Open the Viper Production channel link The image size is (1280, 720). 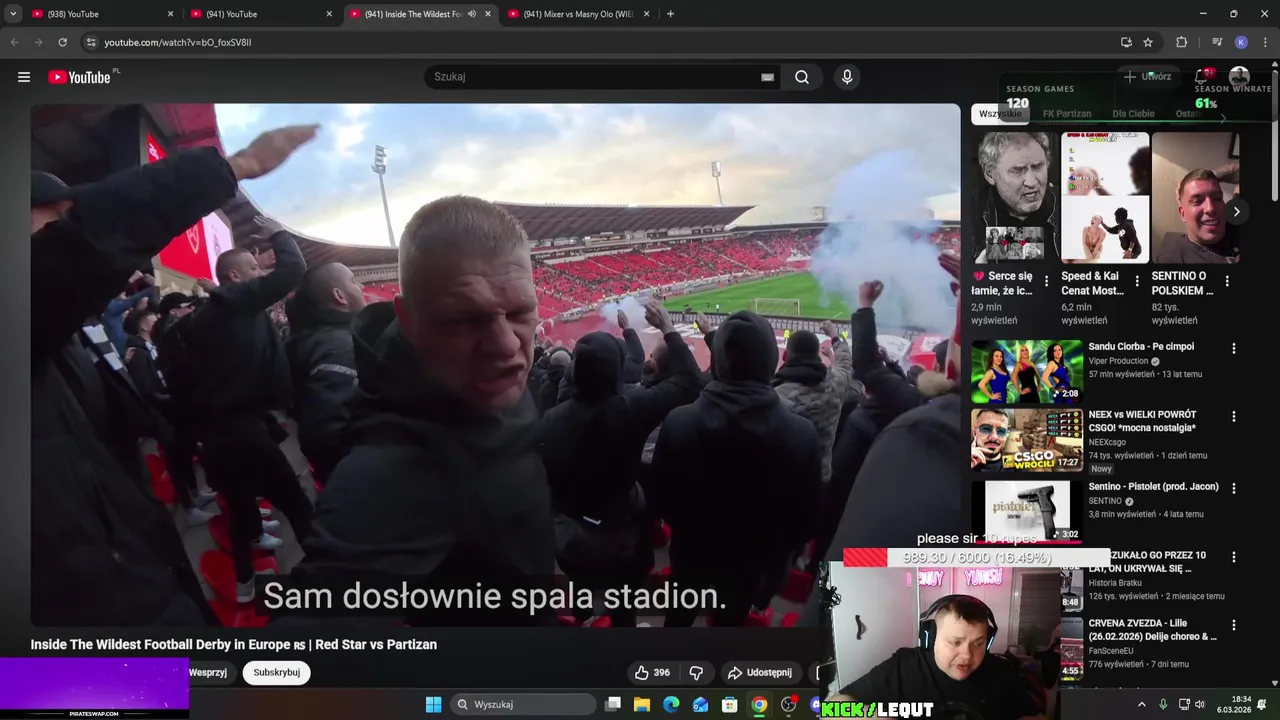tap(1118, 361)
